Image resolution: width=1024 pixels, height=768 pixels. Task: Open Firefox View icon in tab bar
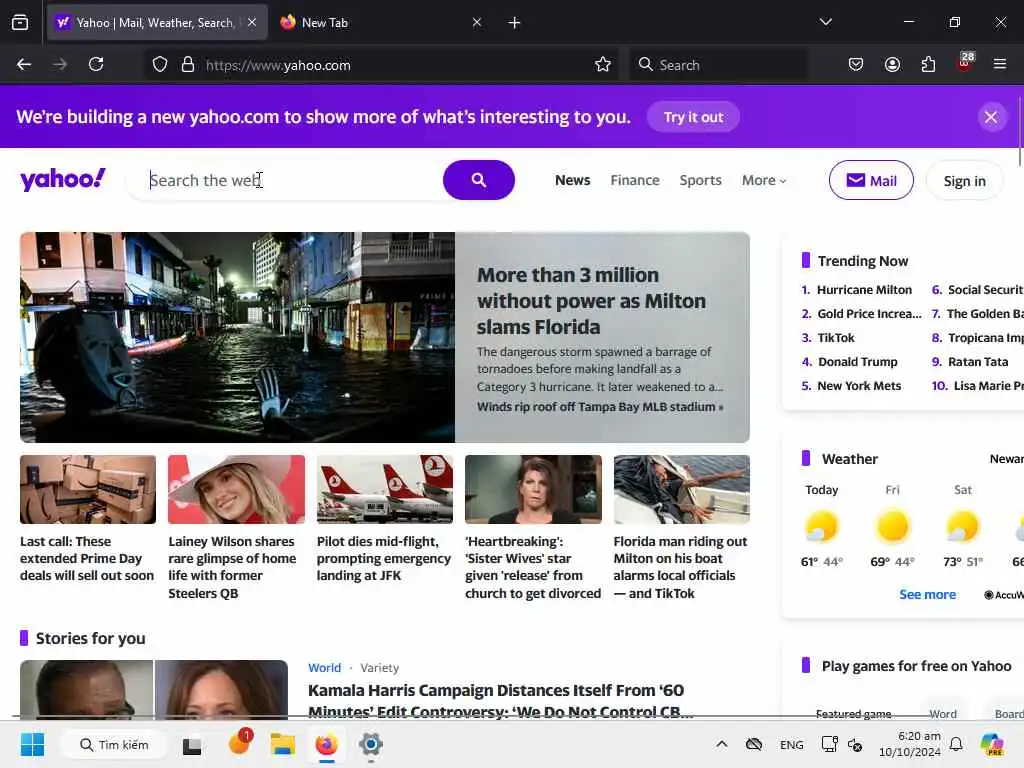pos(20,23)
